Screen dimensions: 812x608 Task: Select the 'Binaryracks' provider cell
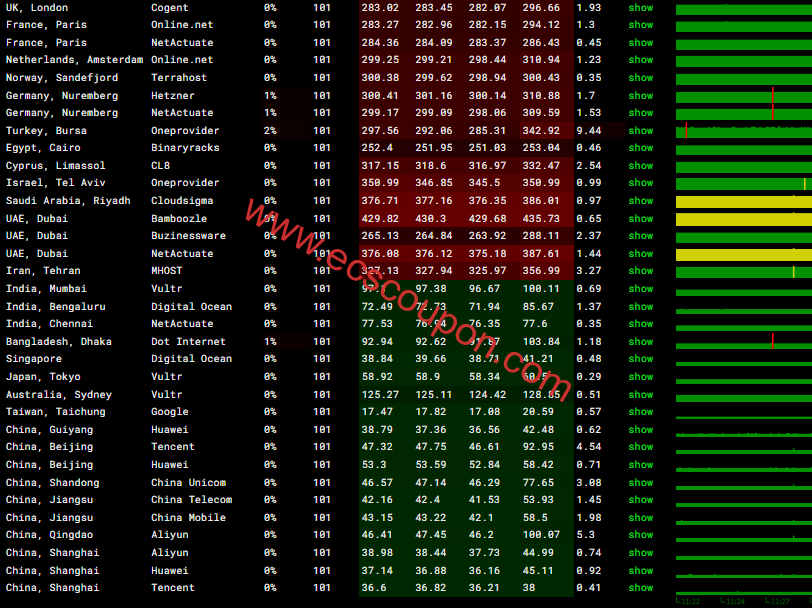tap(185, 148)
